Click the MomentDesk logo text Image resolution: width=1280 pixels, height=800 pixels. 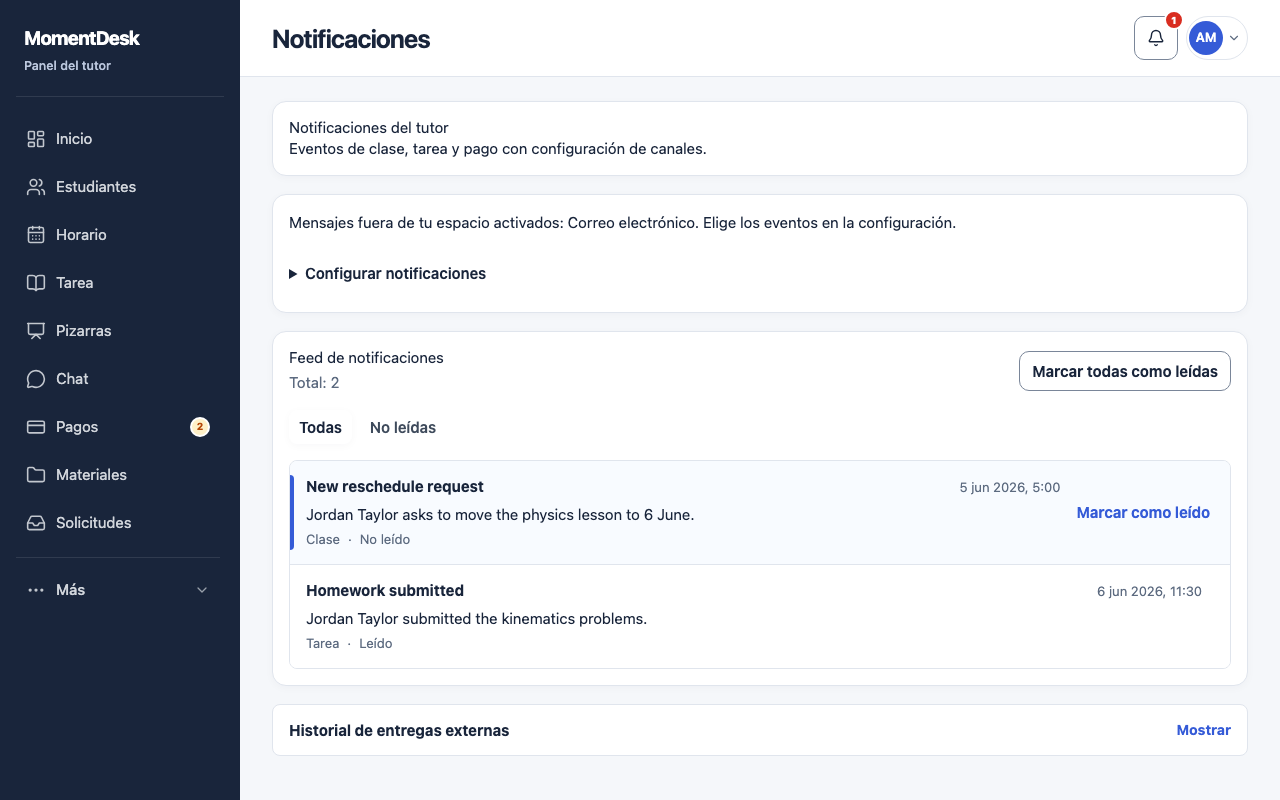(x=82, y=38)
